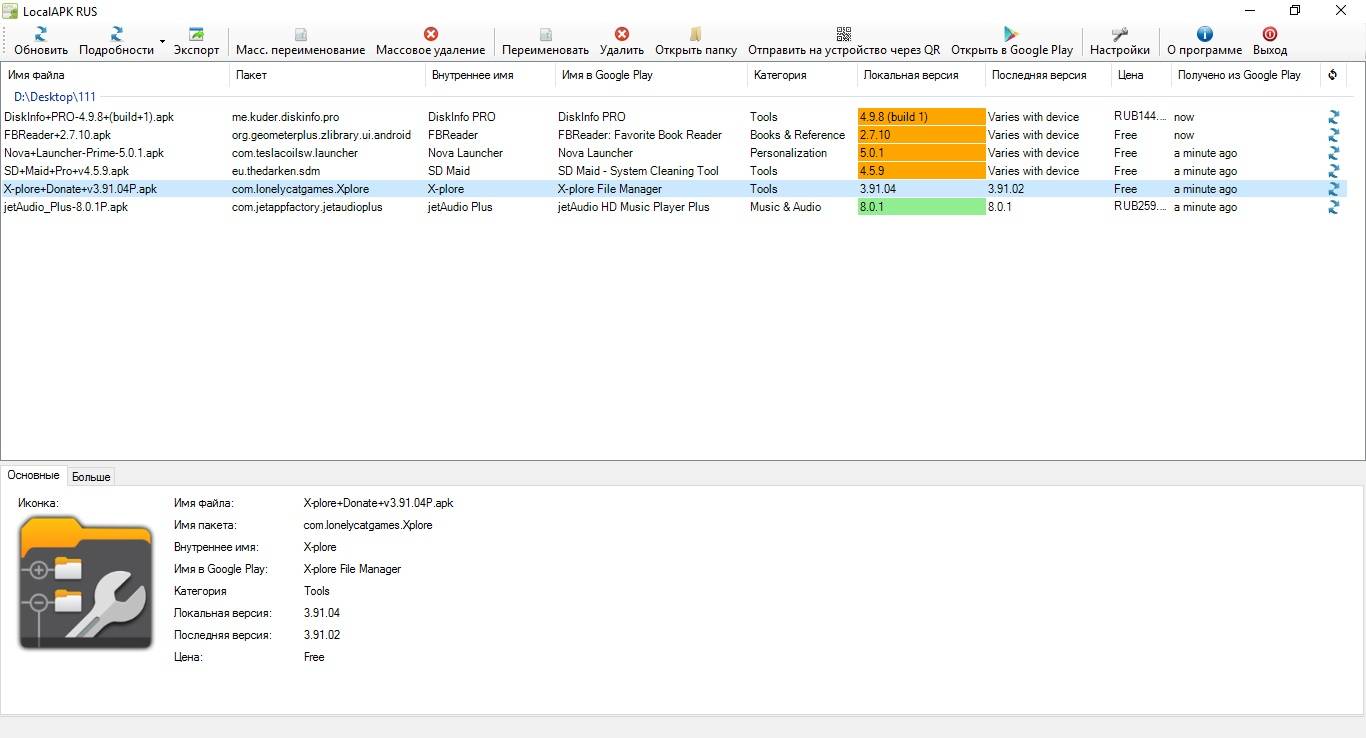Select jetAudio_Plus-8.0.1P.apk file
1366x738 pixels.
[66, 207]
